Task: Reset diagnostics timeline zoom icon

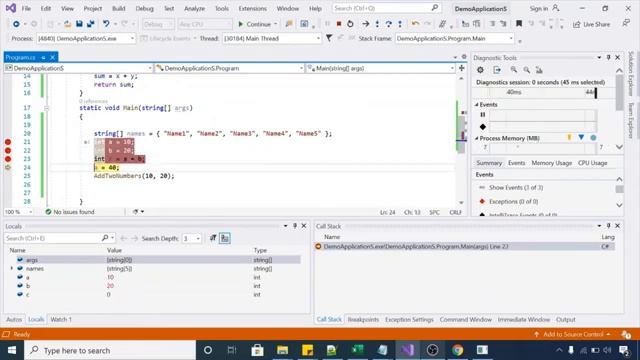Action: (x=539, y=70)
